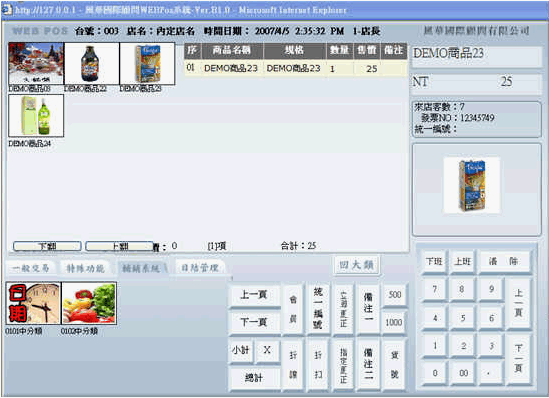Click the 總計 total button
The height and width of the screenshot is (398, 549).
tap(254, 378)
